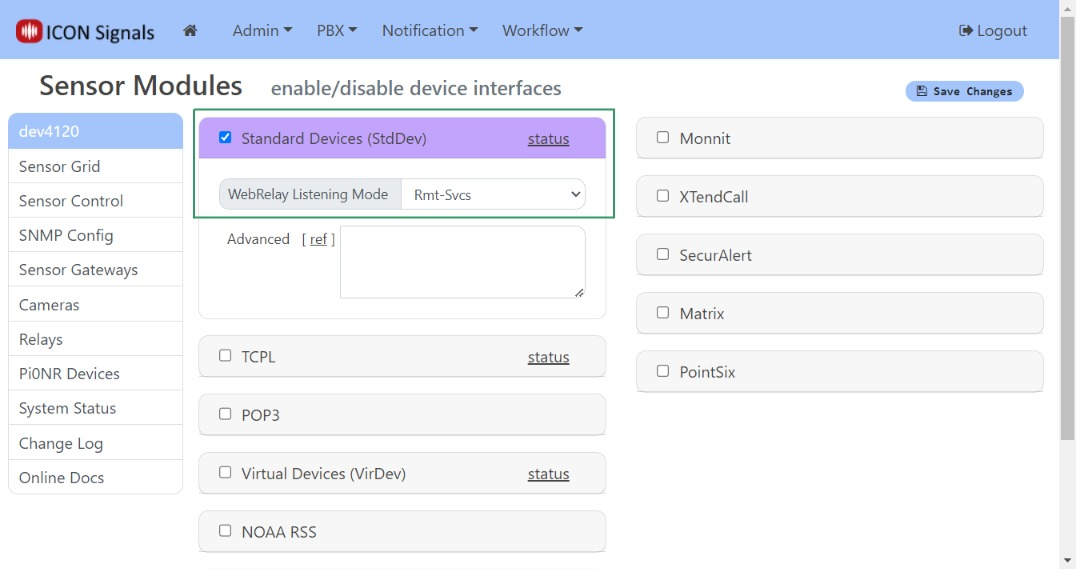Click Save Changes button
Screen dimensions: 1076x569
click(x=964, y=91)
